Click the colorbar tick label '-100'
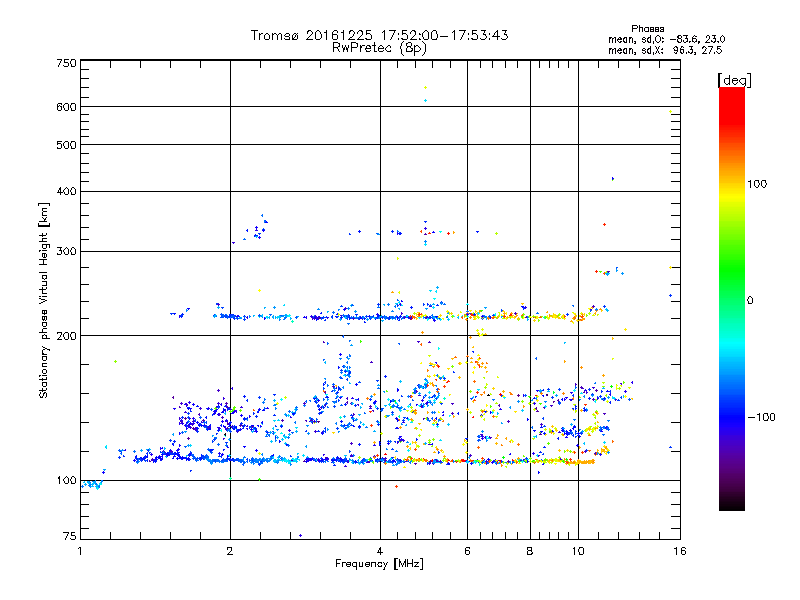 coord(762,417)
